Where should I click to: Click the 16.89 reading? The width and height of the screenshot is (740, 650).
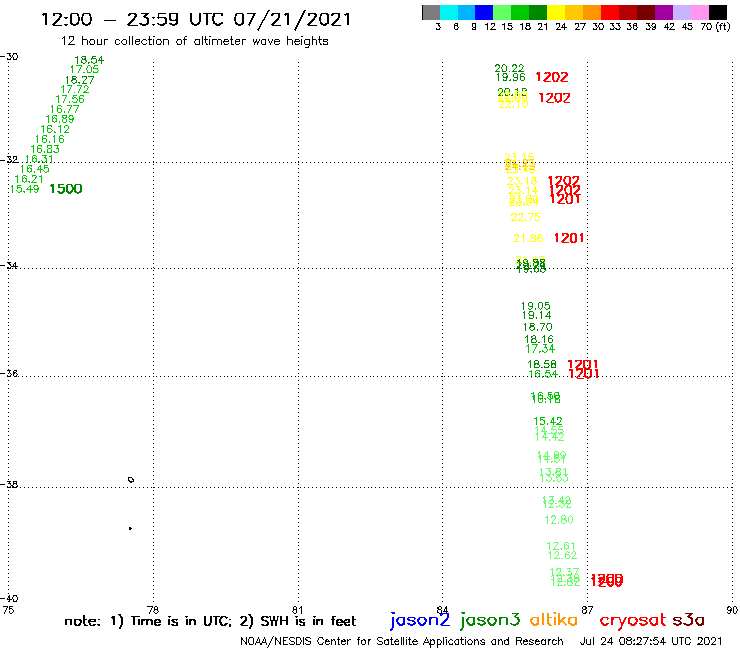tap(60, 119)
